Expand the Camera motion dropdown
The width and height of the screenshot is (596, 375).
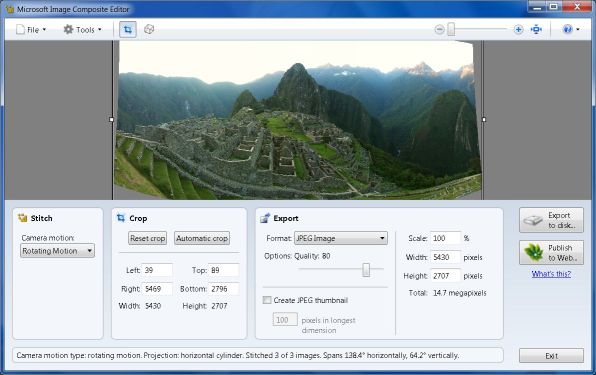pyautogui.click(x=57, y=251)
